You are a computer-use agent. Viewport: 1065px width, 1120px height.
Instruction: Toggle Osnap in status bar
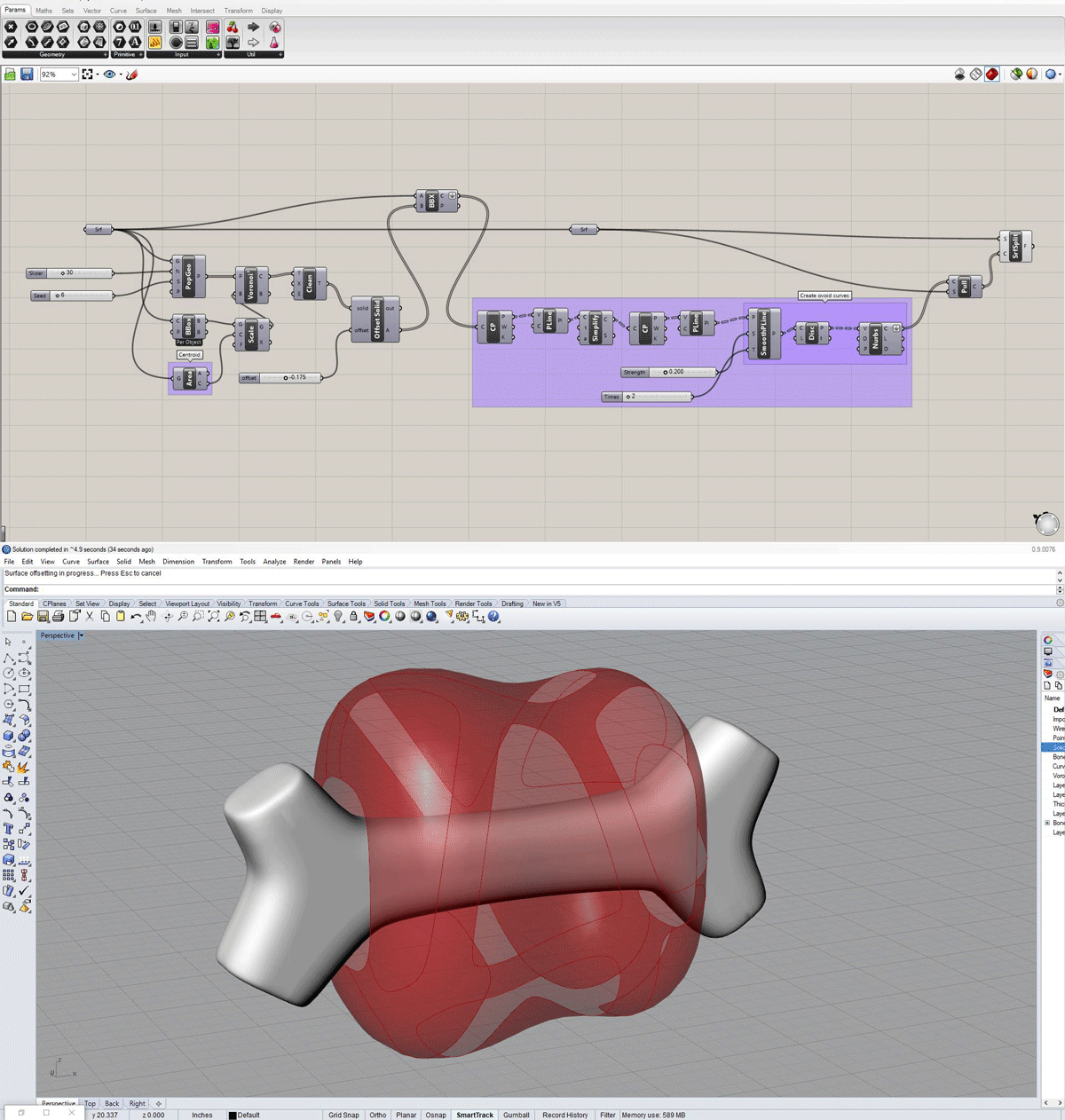[436, 1116]
